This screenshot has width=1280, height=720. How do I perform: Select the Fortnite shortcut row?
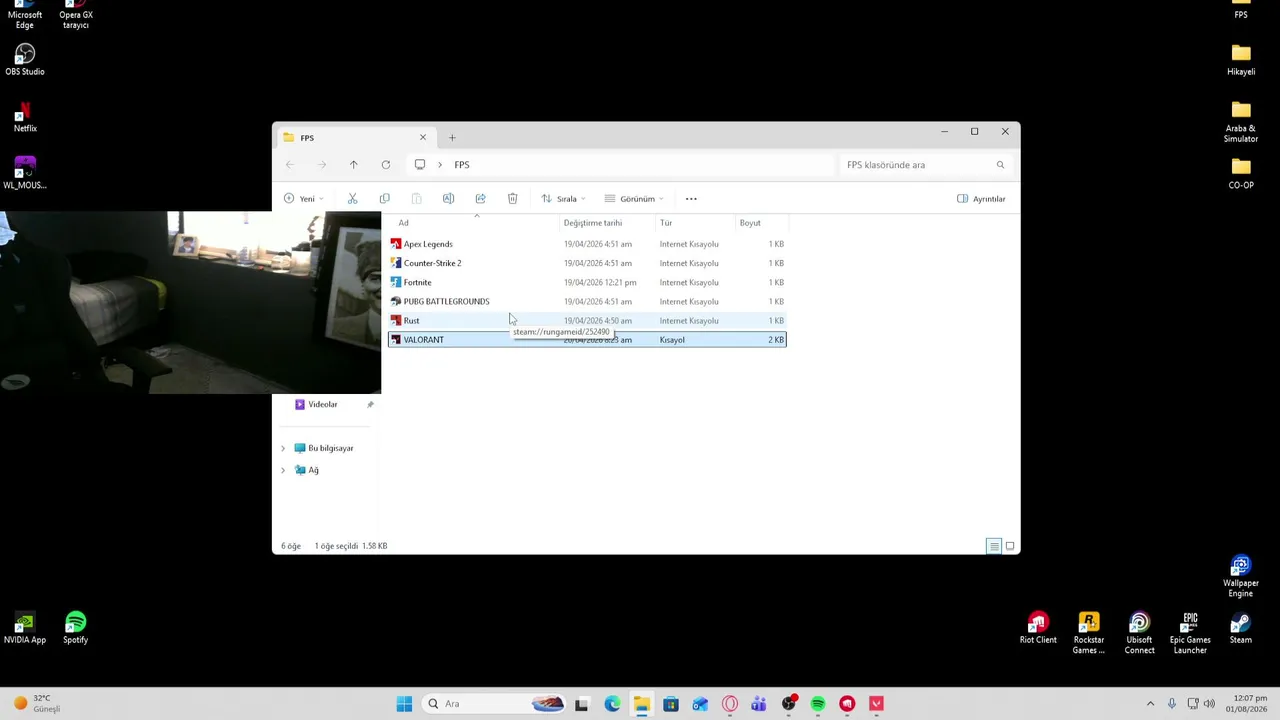587,282
